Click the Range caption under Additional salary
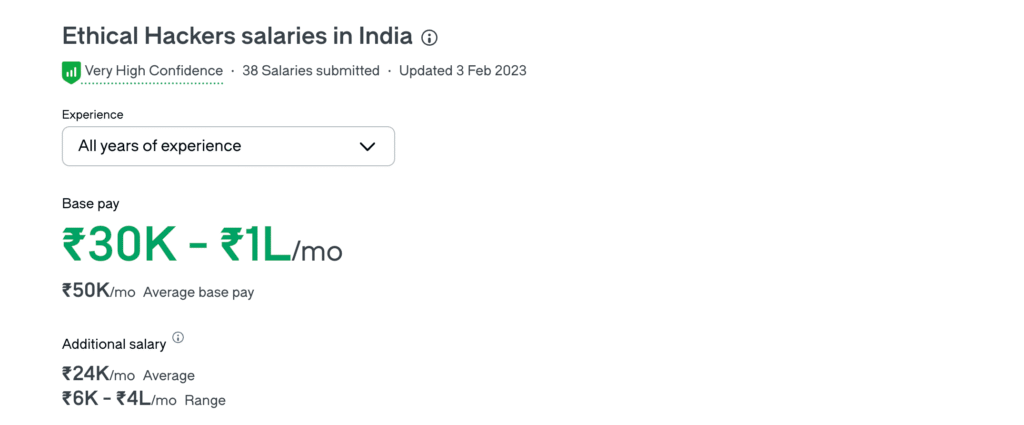Screen dimensions: 1024x425 pos(205,400)
